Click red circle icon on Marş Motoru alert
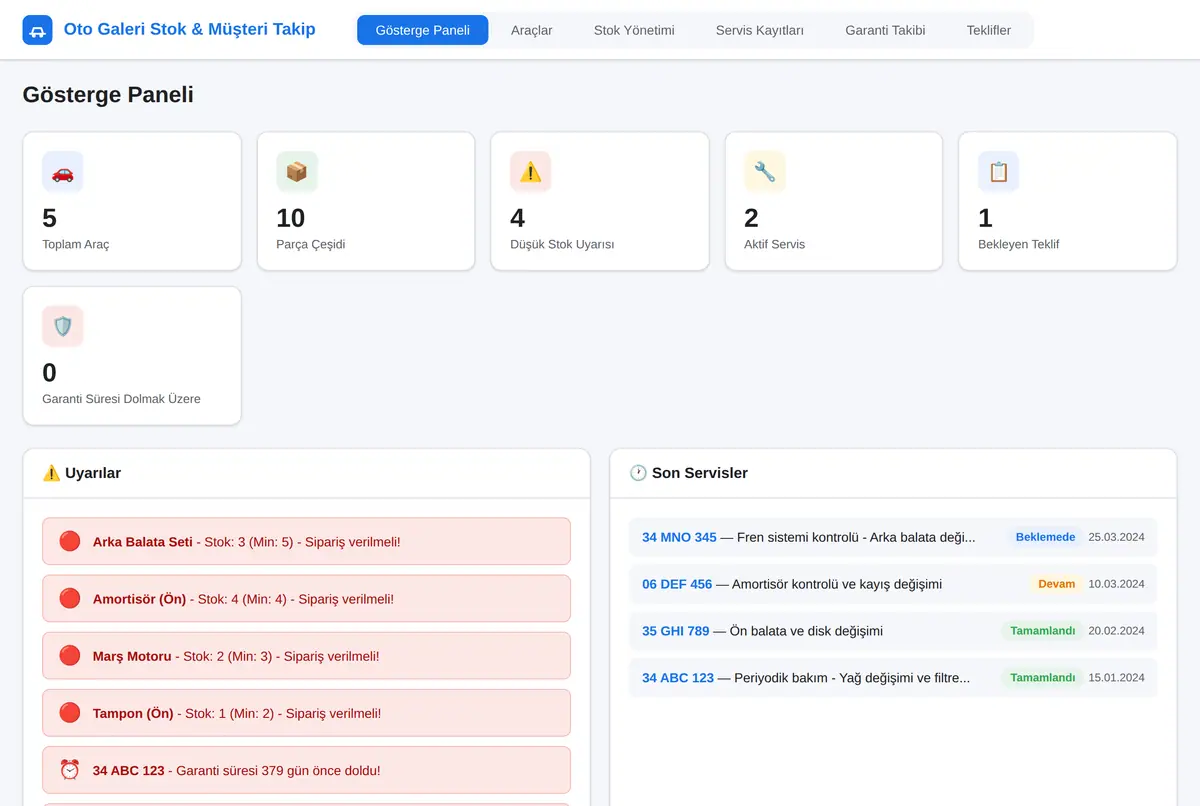Image resolution: width=1200 pixels, height=806 pixels. point(69,656)
